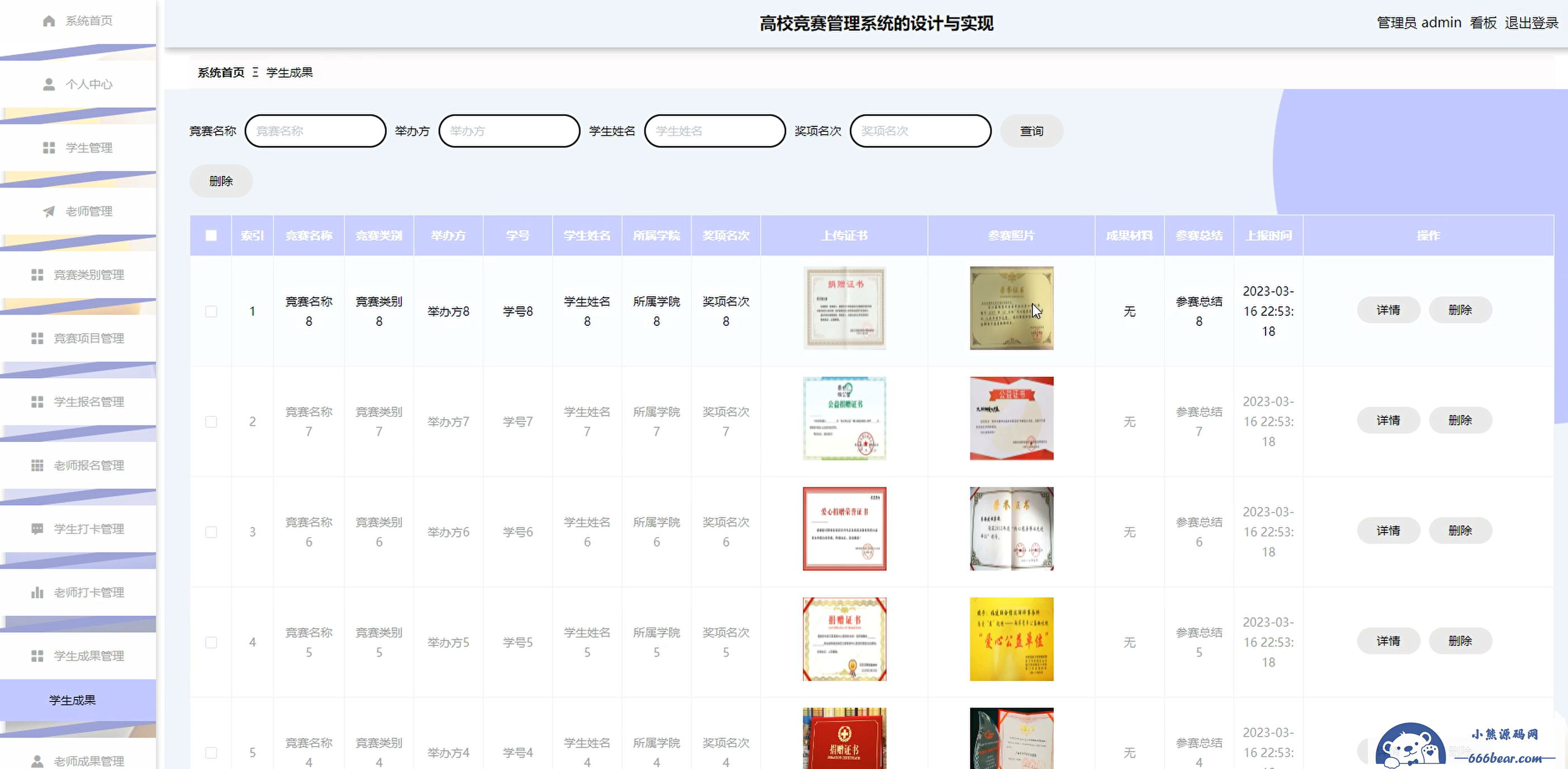Click 删除 for row 4
This screenshot has height=769, width=1568.
coord(1460,641)
